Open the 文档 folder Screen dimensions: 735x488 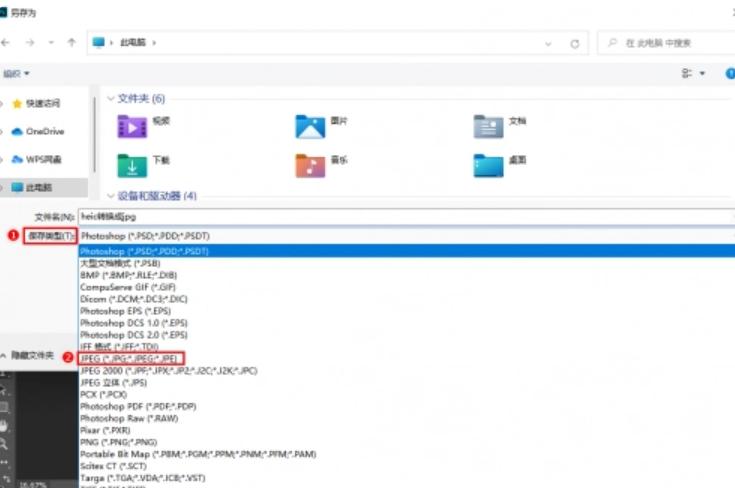point(500,126)
